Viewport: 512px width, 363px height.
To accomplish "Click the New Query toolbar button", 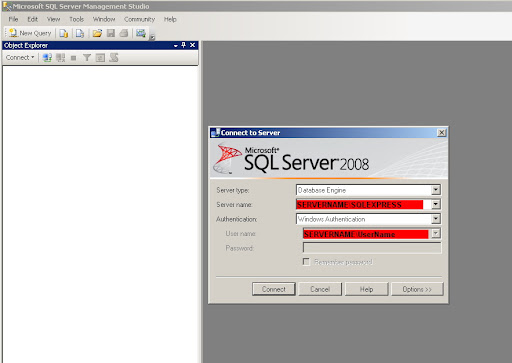I will tap(30, 33).
